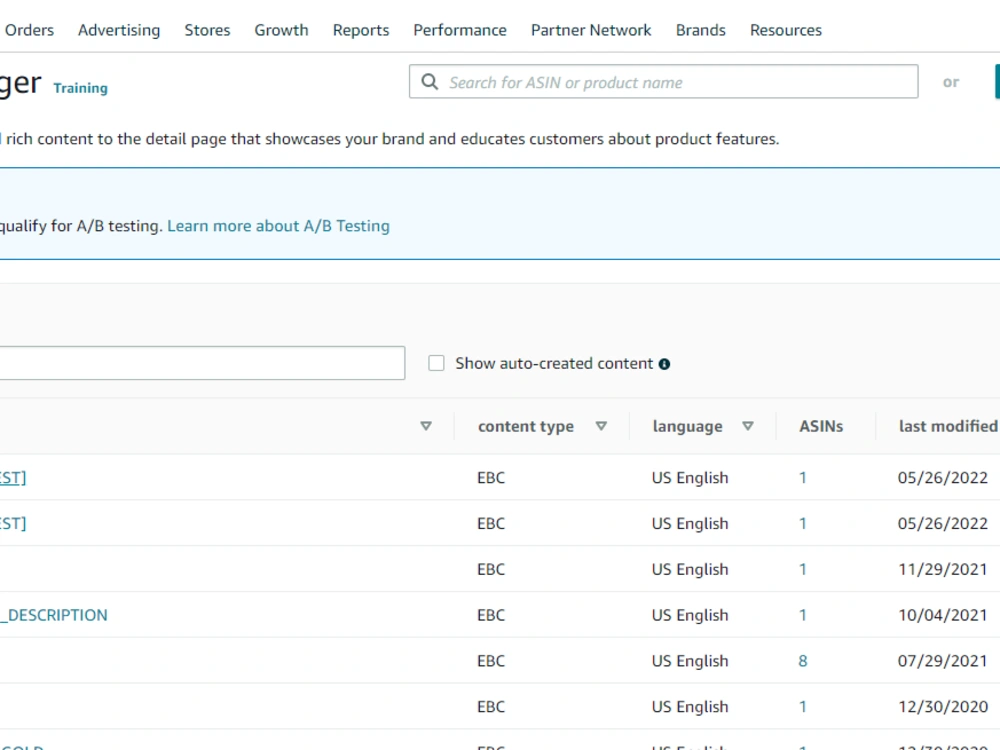
Task: Select the 07/29/2021 date cell
Action: tap(943, 661)
